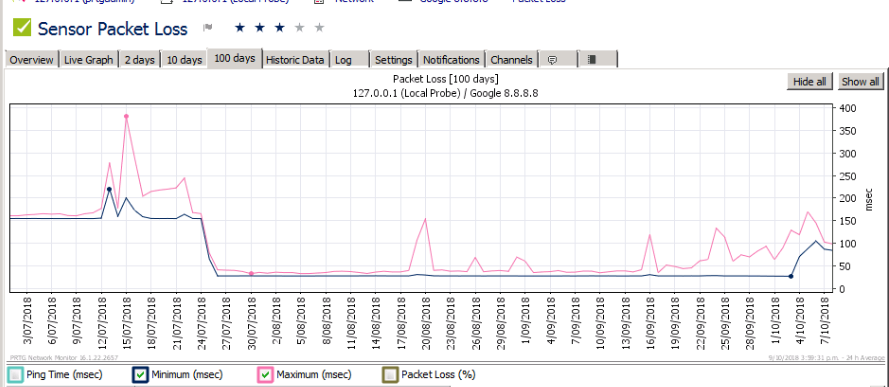Uncheck the Minimum (msec) channel checkbox
The height and width of the screenshot is (387, 889).
click(x=140, y=375)
